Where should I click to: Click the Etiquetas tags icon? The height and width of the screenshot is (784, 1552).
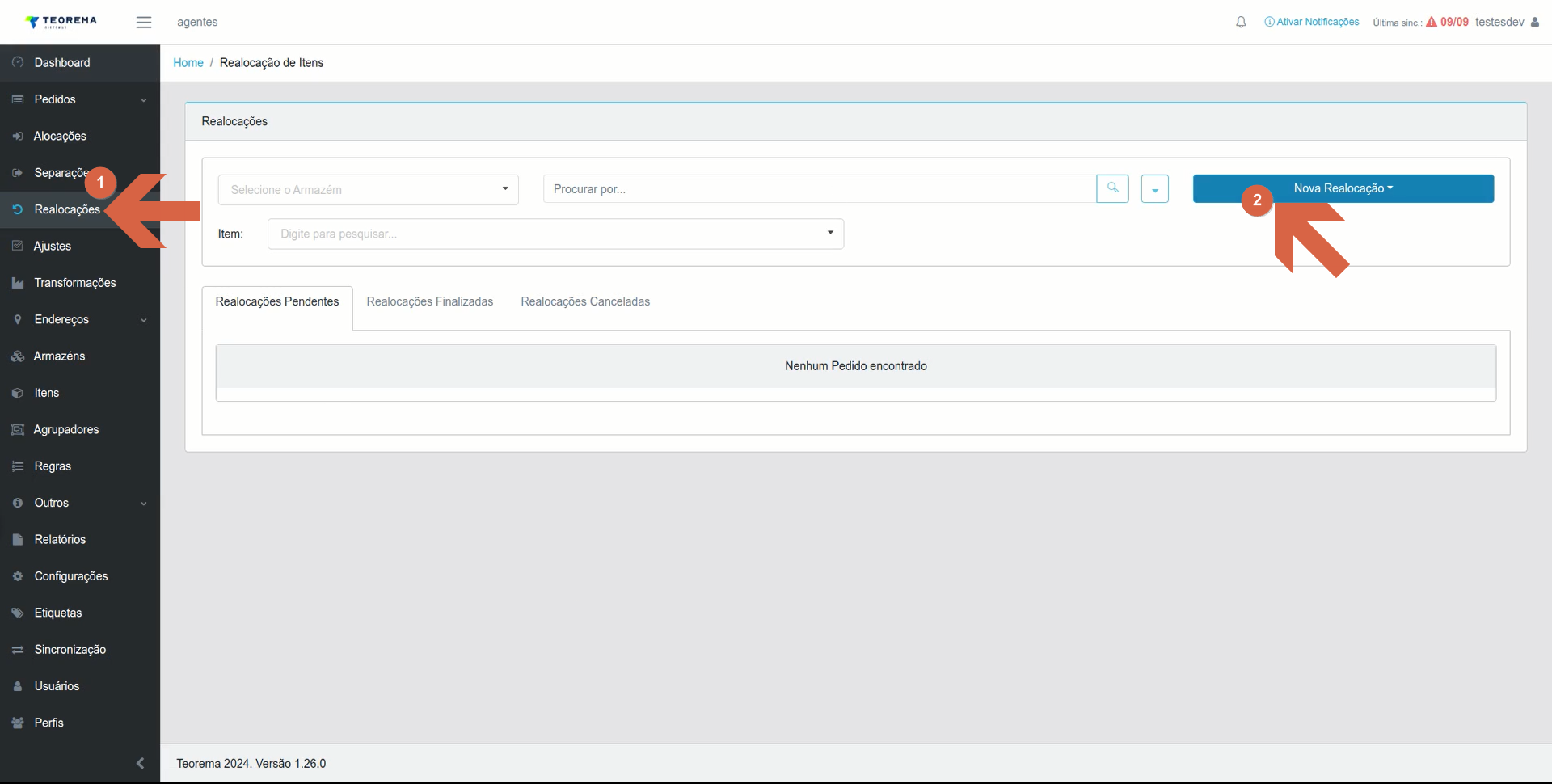point(18,613)
